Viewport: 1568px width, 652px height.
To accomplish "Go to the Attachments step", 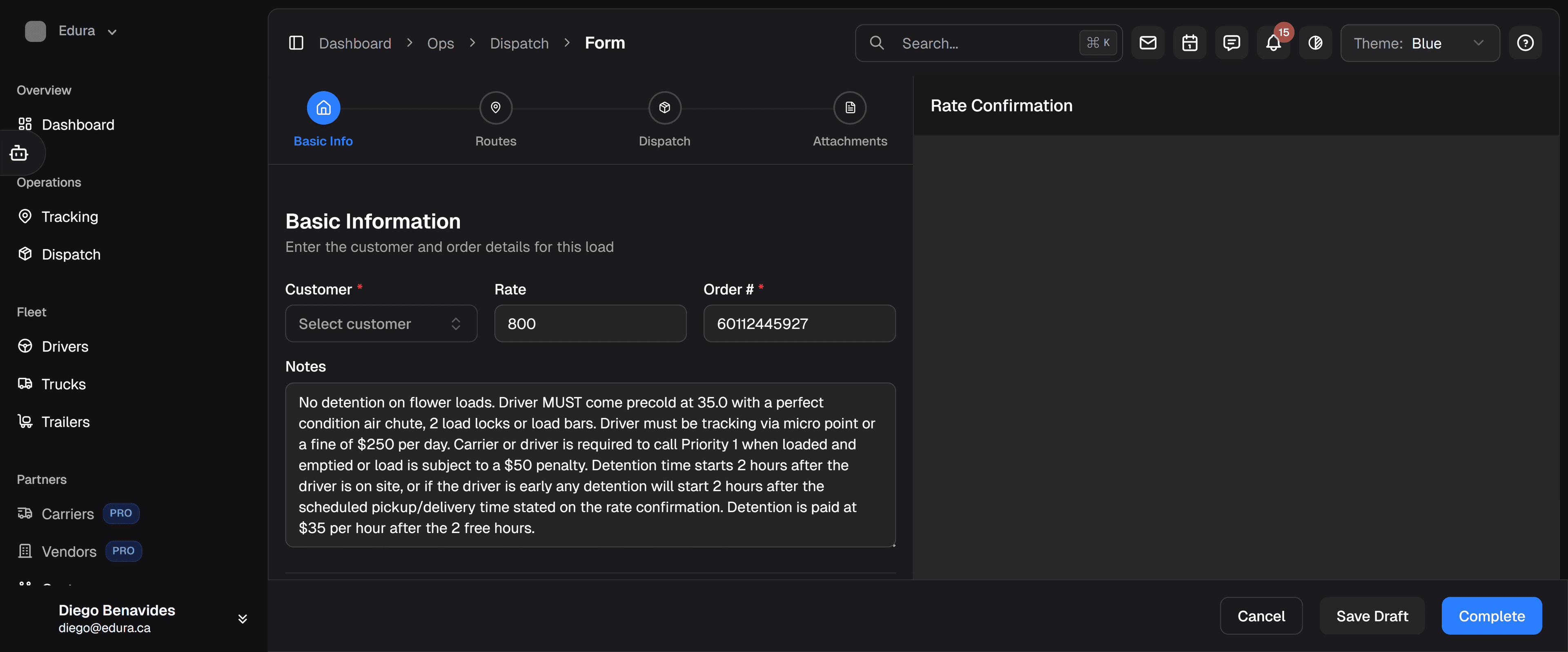I will click(x=850, y=119).
